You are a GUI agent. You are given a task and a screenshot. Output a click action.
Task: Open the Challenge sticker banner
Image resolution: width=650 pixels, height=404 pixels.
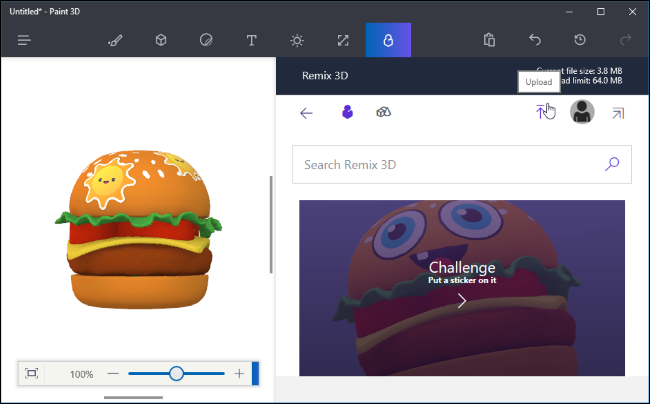[462, 288]
